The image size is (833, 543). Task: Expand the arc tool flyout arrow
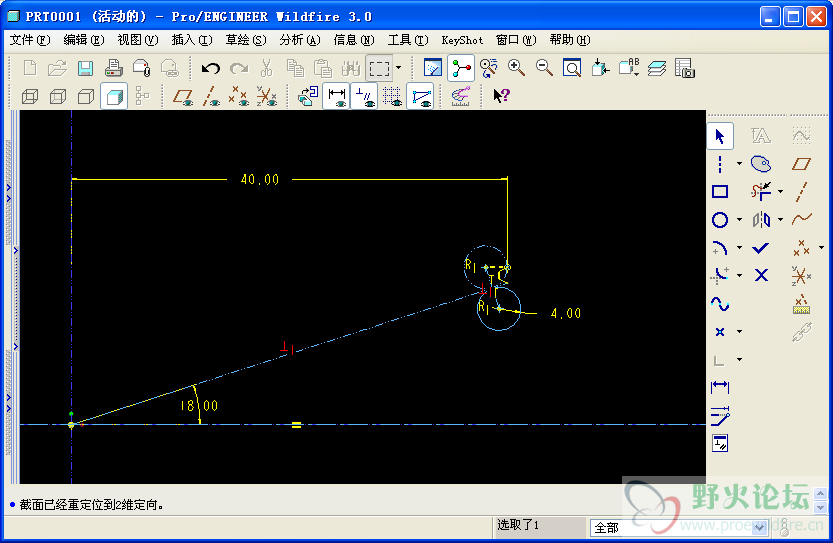point(739,248)
